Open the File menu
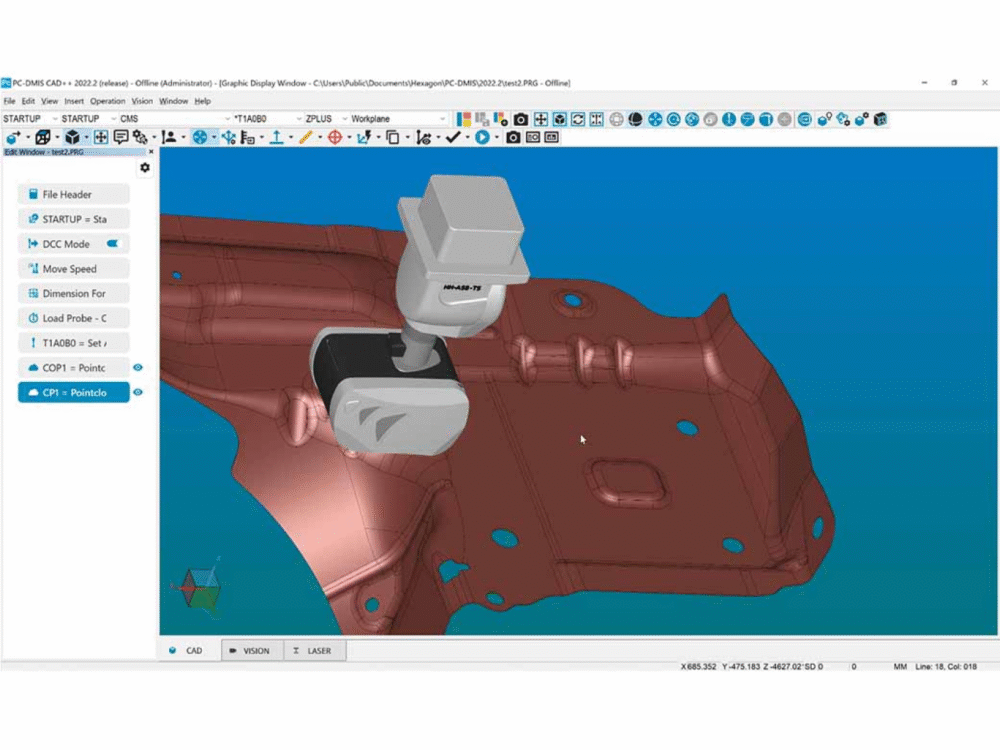 tap(10, 101)
